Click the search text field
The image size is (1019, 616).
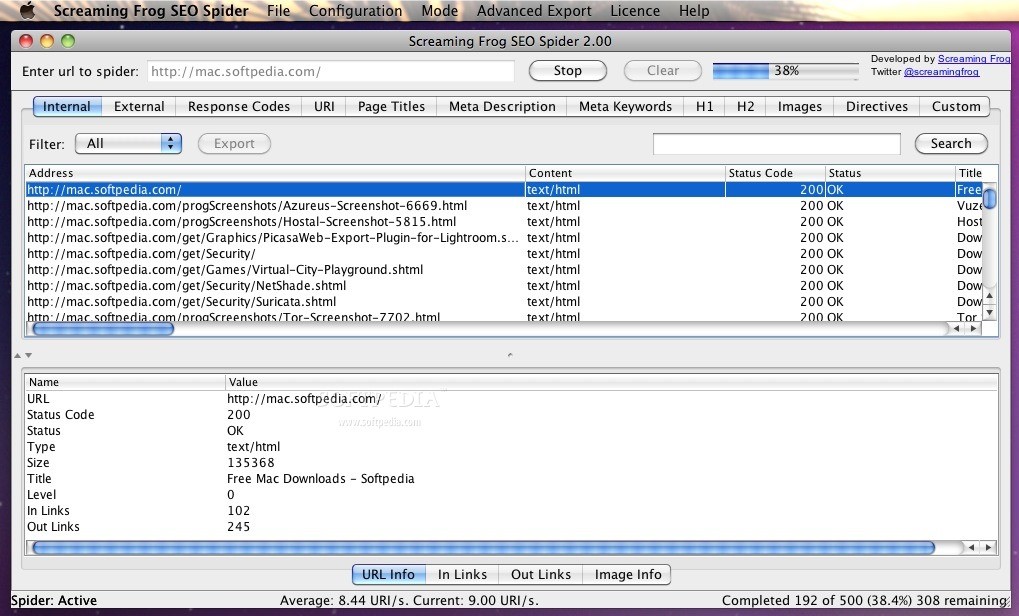[x=777, y=144]
